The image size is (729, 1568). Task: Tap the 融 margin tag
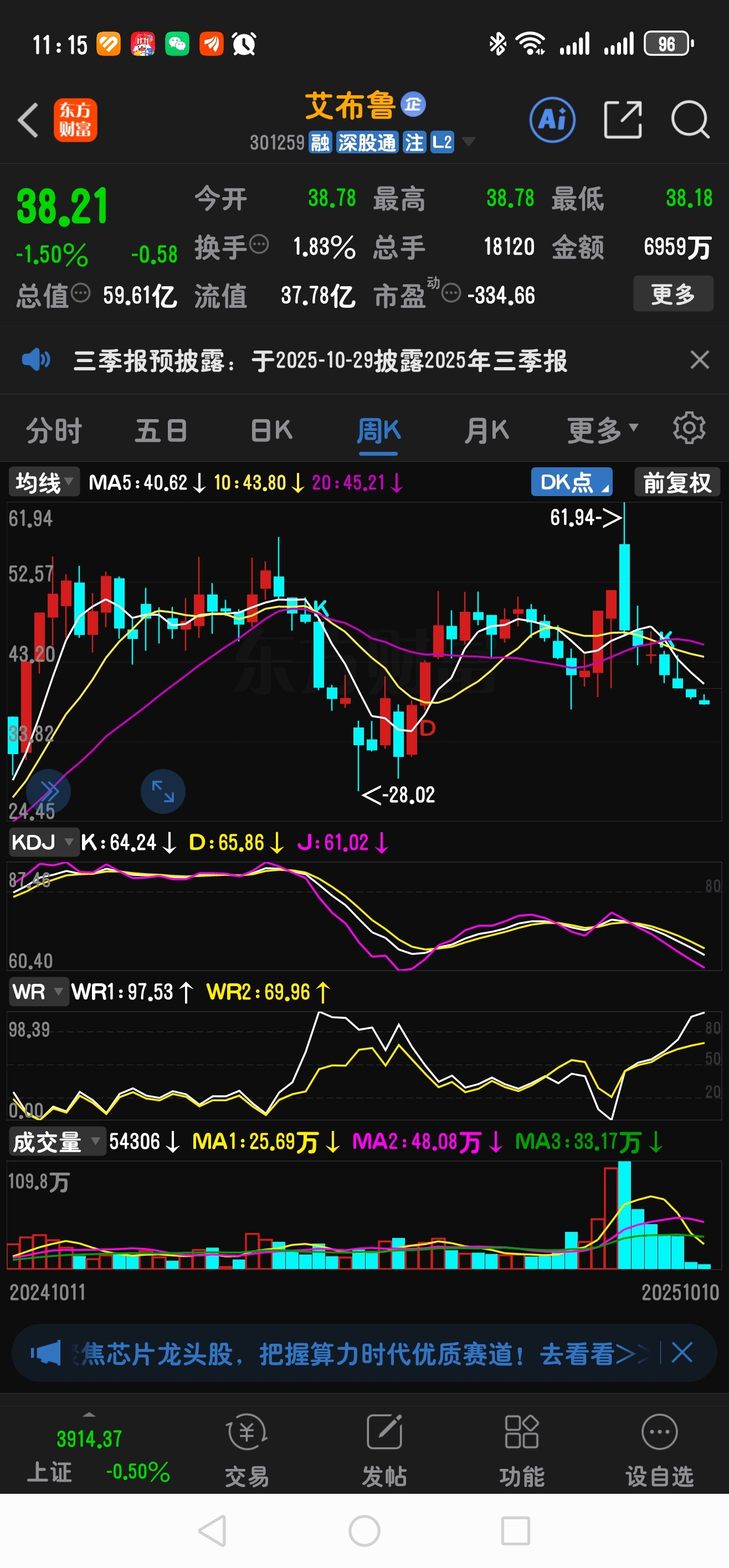click(320, 142)
